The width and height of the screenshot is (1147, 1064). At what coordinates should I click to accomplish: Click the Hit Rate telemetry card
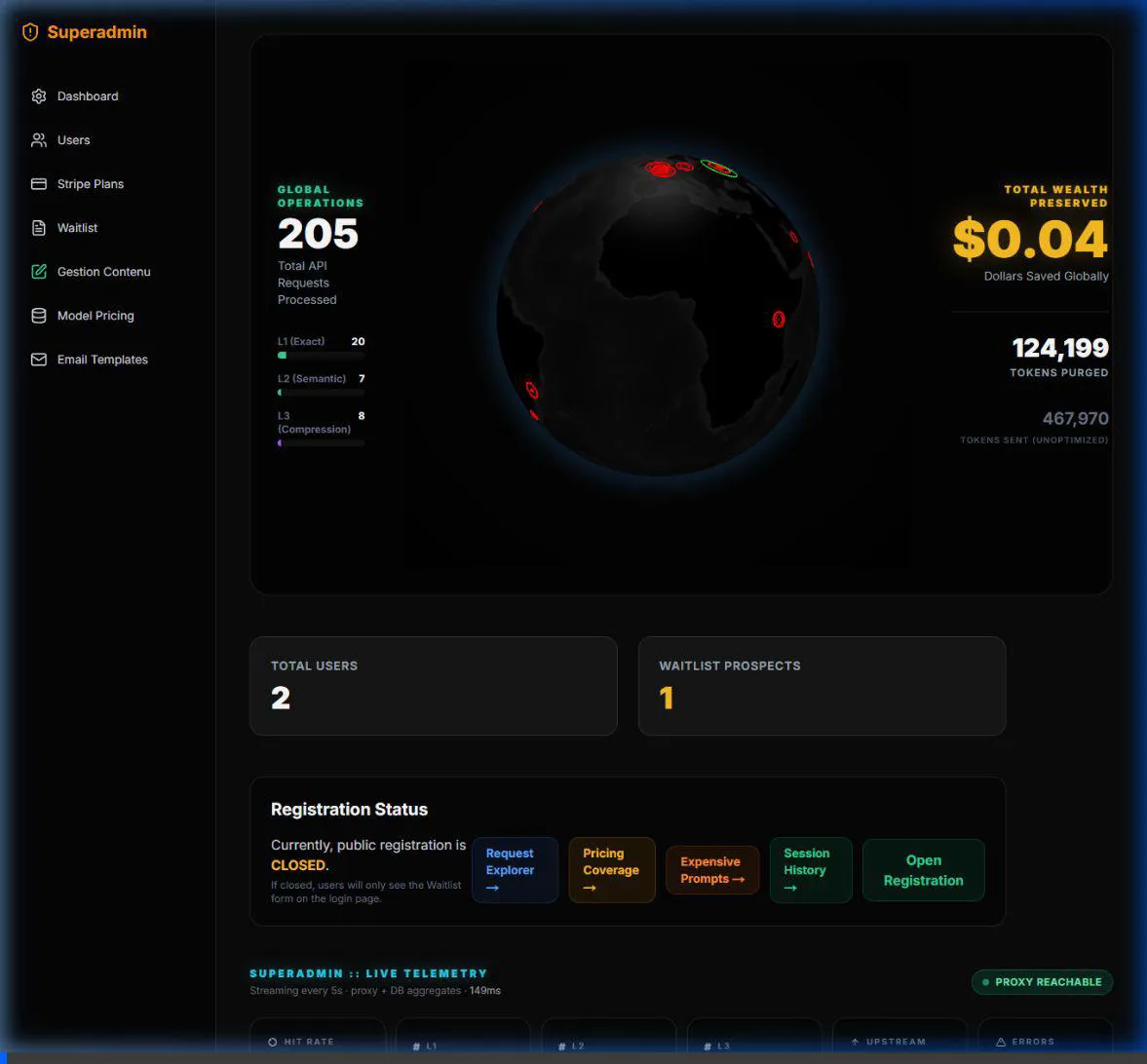(318, 1037)
